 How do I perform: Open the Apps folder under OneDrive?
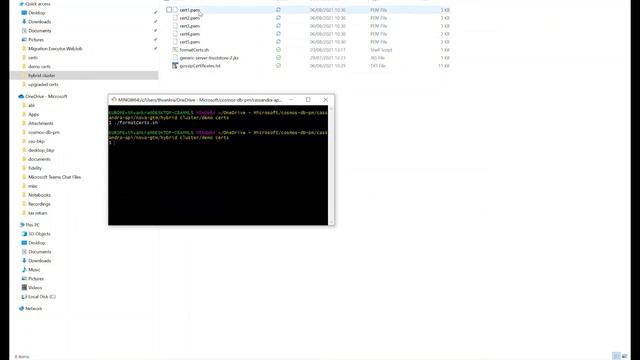pos(33,114)
